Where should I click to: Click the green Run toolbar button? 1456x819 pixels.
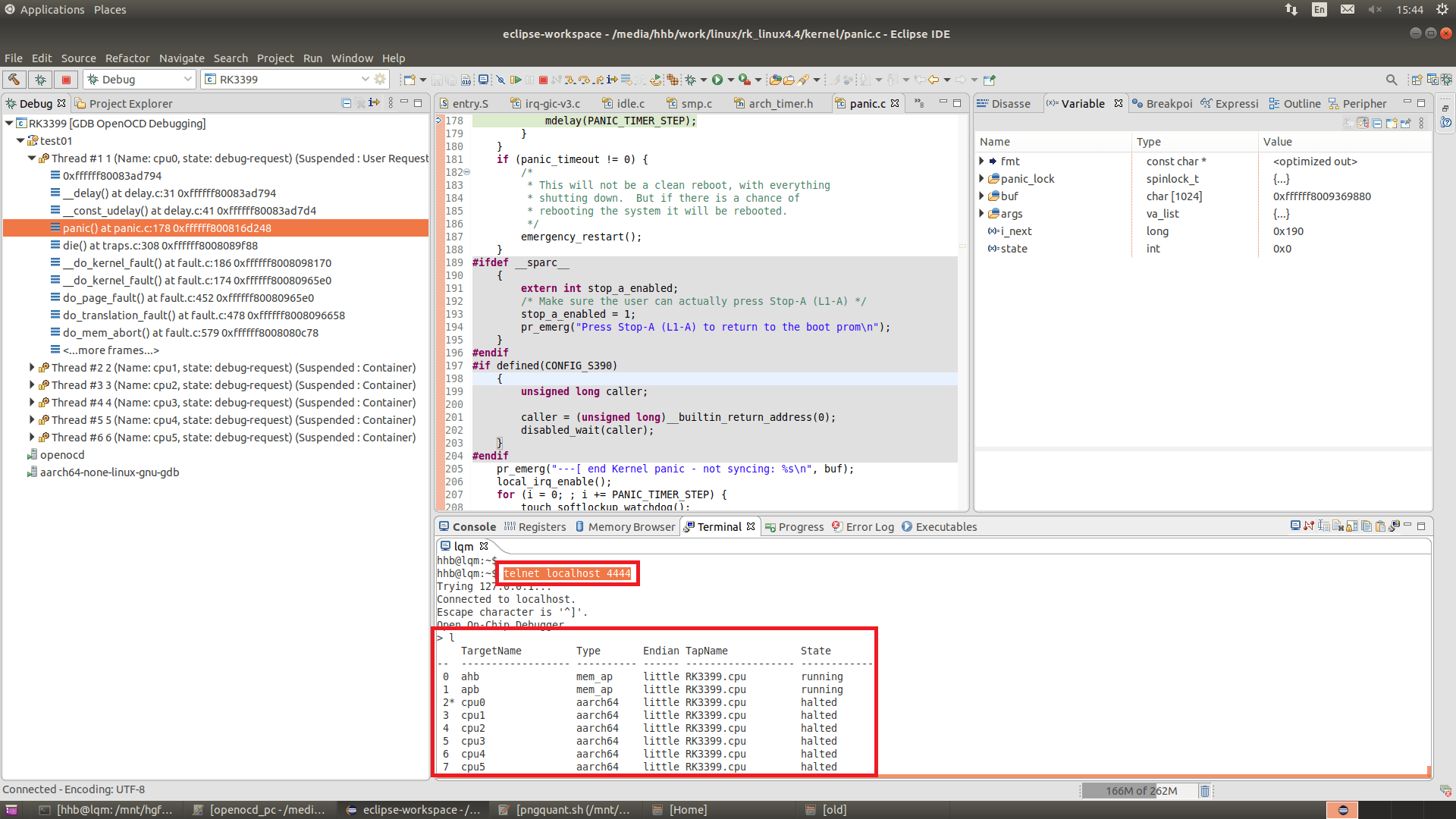pyautogui.click(x=717, y=80)
